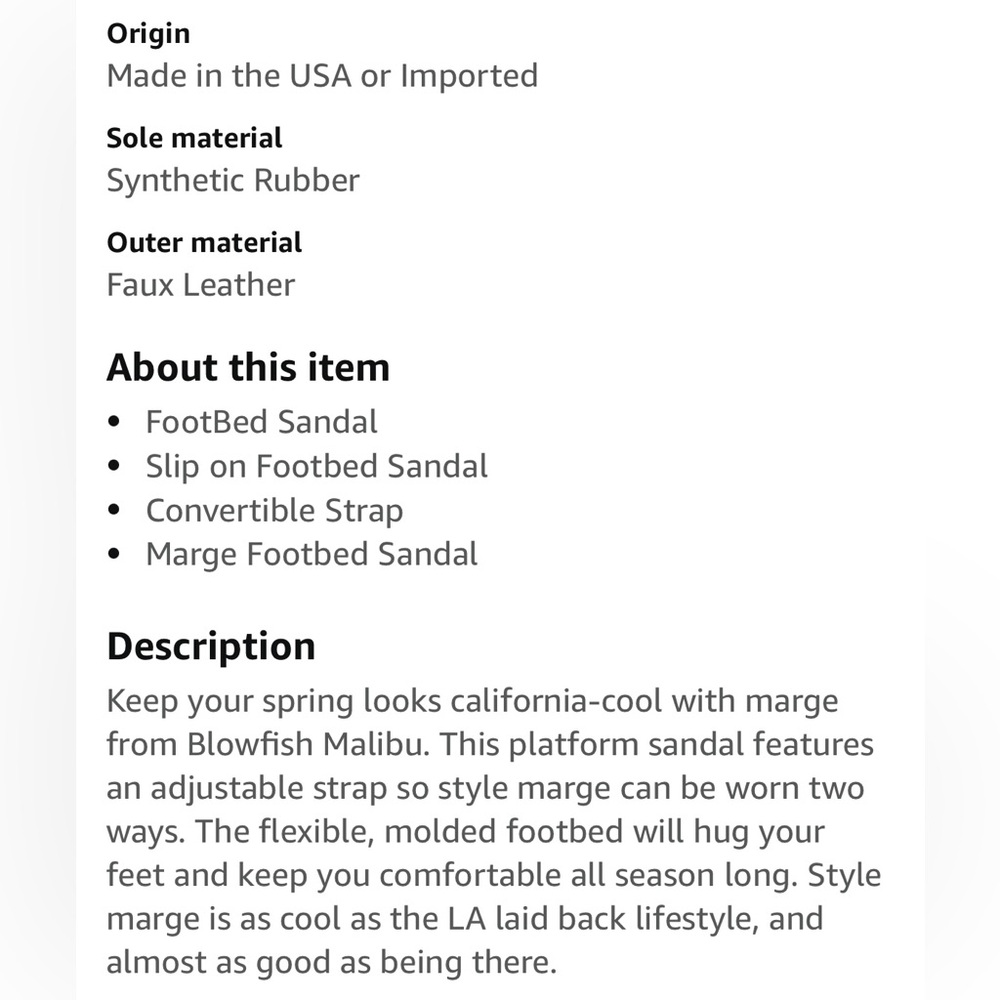Click the 'Blowfish Malibu' brand text
The image size is (1000, 1000).
(x=305, y=744)
